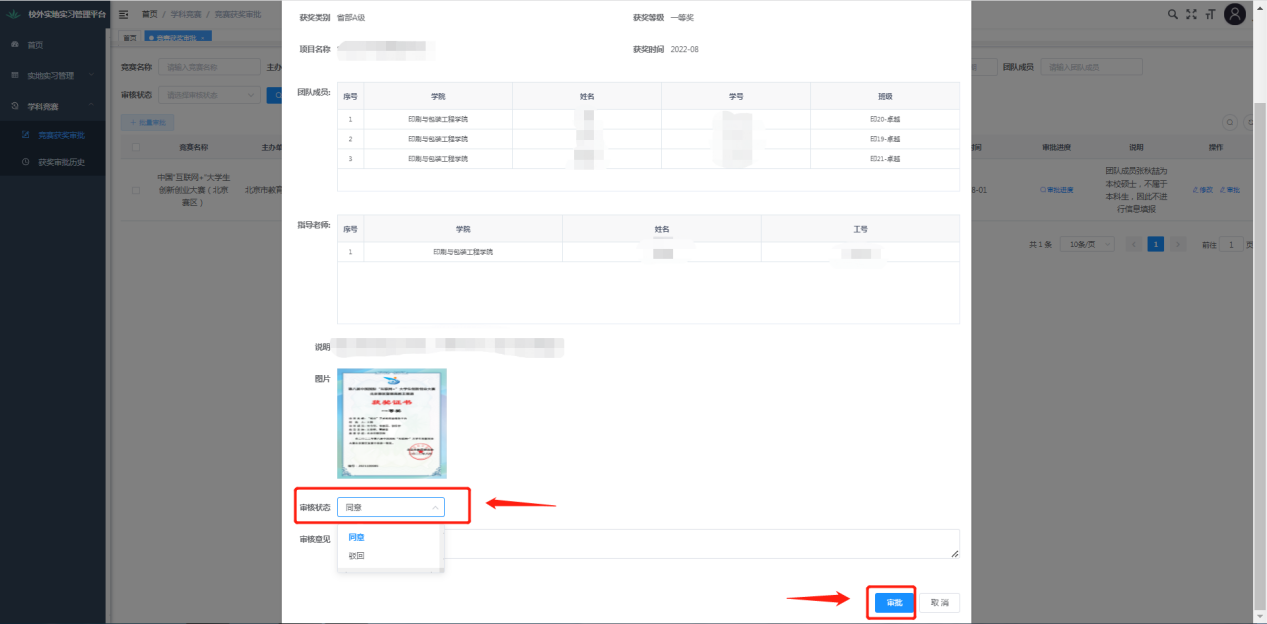Click the 审批进度 progress link in the row
1267x624 pixels.
1057,189
